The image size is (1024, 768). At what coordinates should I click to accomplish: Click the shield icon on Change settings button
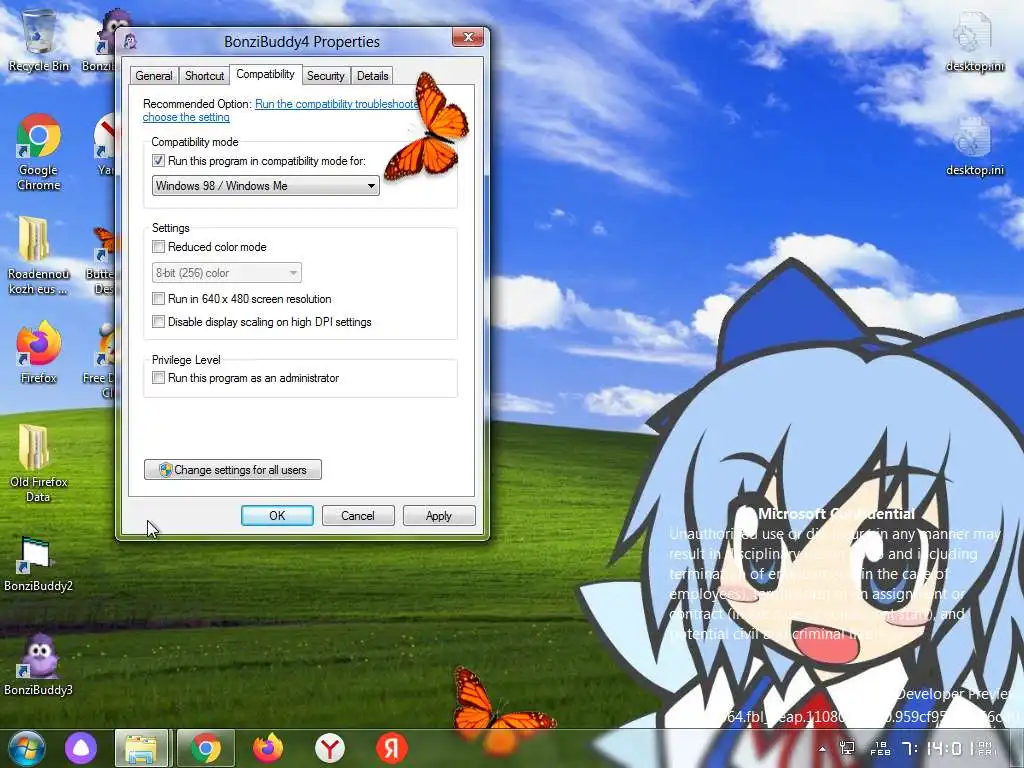tap(165, 470)
